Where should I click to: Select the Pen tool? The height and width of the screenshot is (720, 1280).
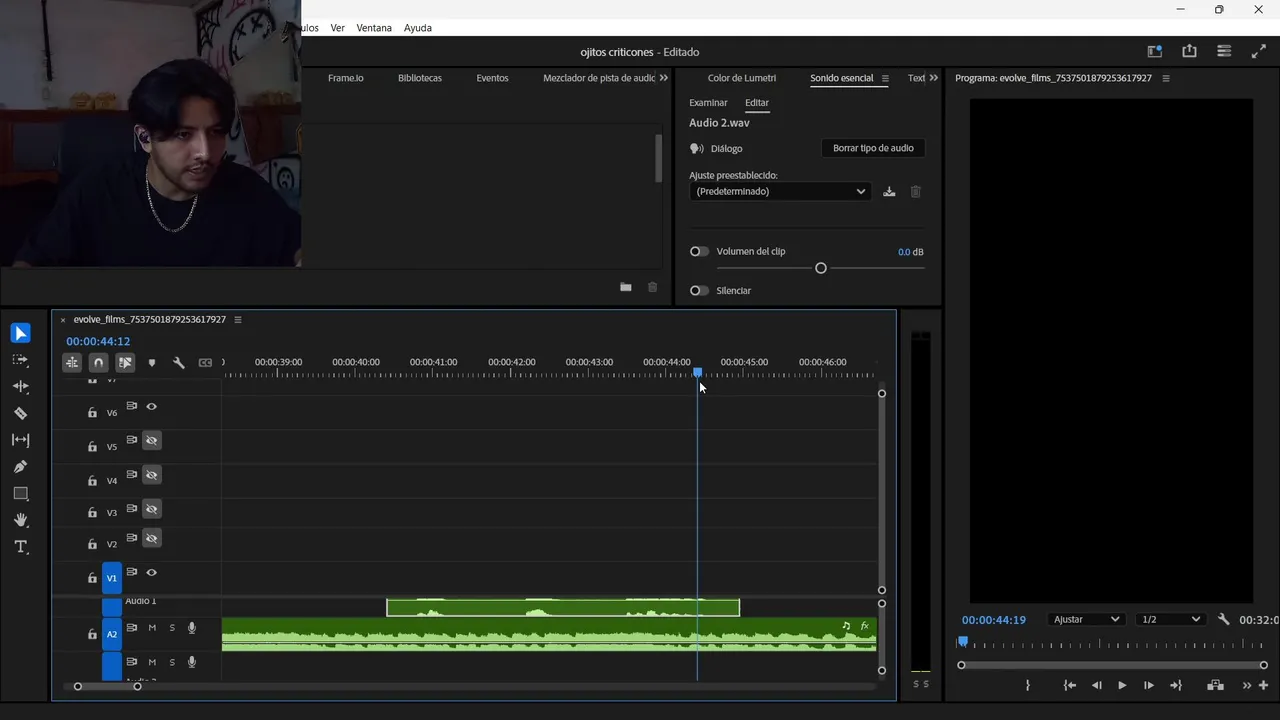click(x=20, y=467)
